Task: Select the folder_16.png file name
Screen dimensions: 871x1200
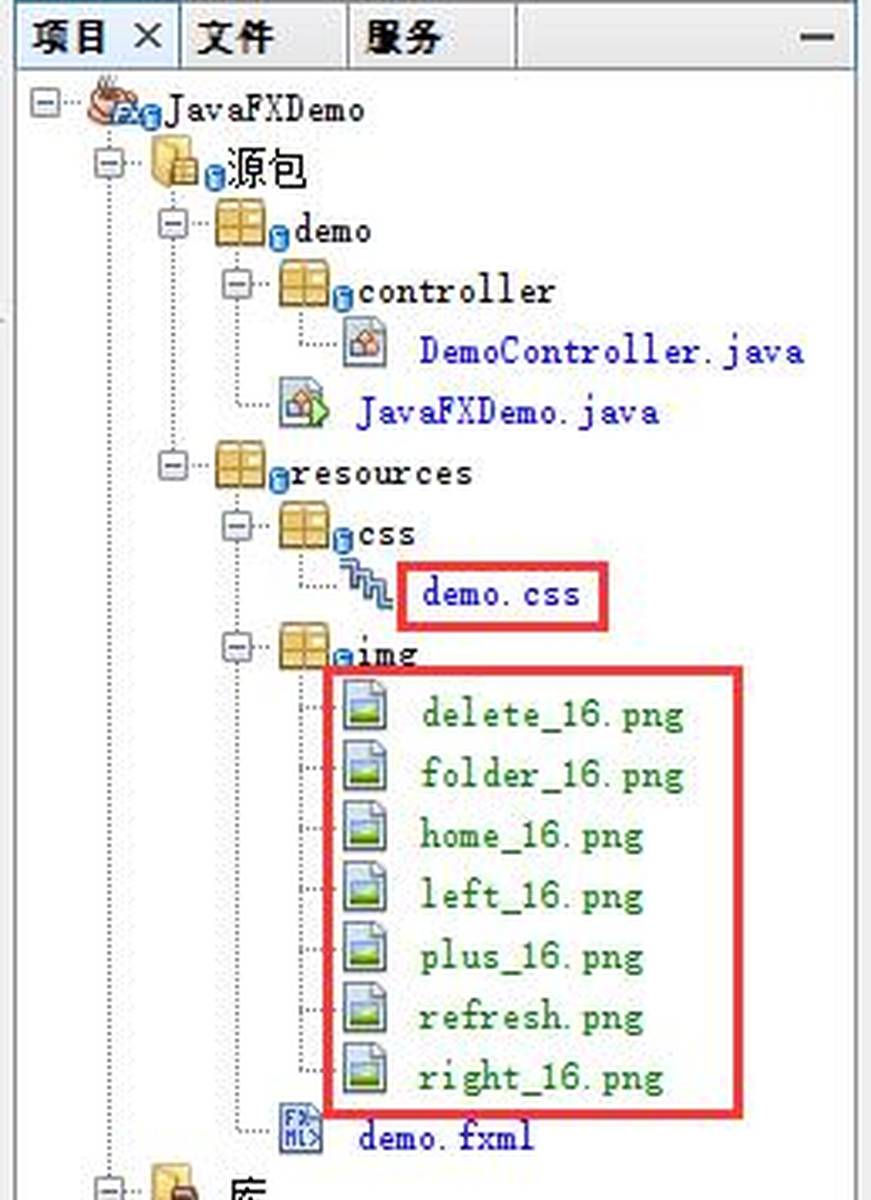Action: (553, 777)
